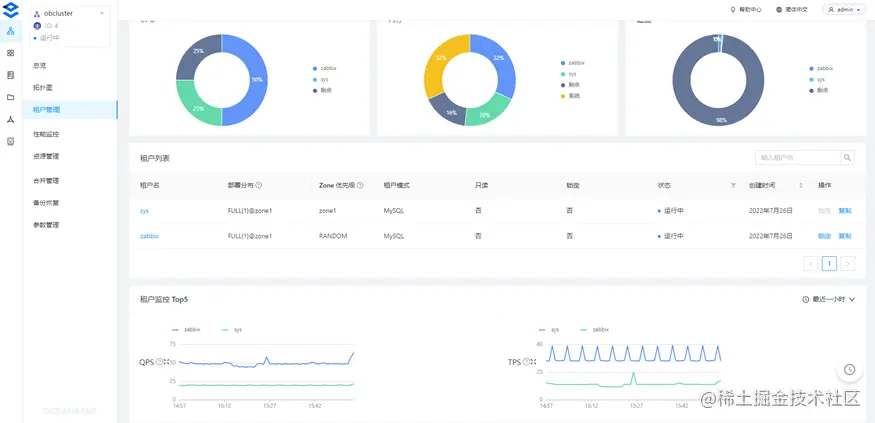This screenshot has width=875, height=423.
Task: Toggle sys legend in right donut chart
Action: pyautogui.click(x=818, y=79)
